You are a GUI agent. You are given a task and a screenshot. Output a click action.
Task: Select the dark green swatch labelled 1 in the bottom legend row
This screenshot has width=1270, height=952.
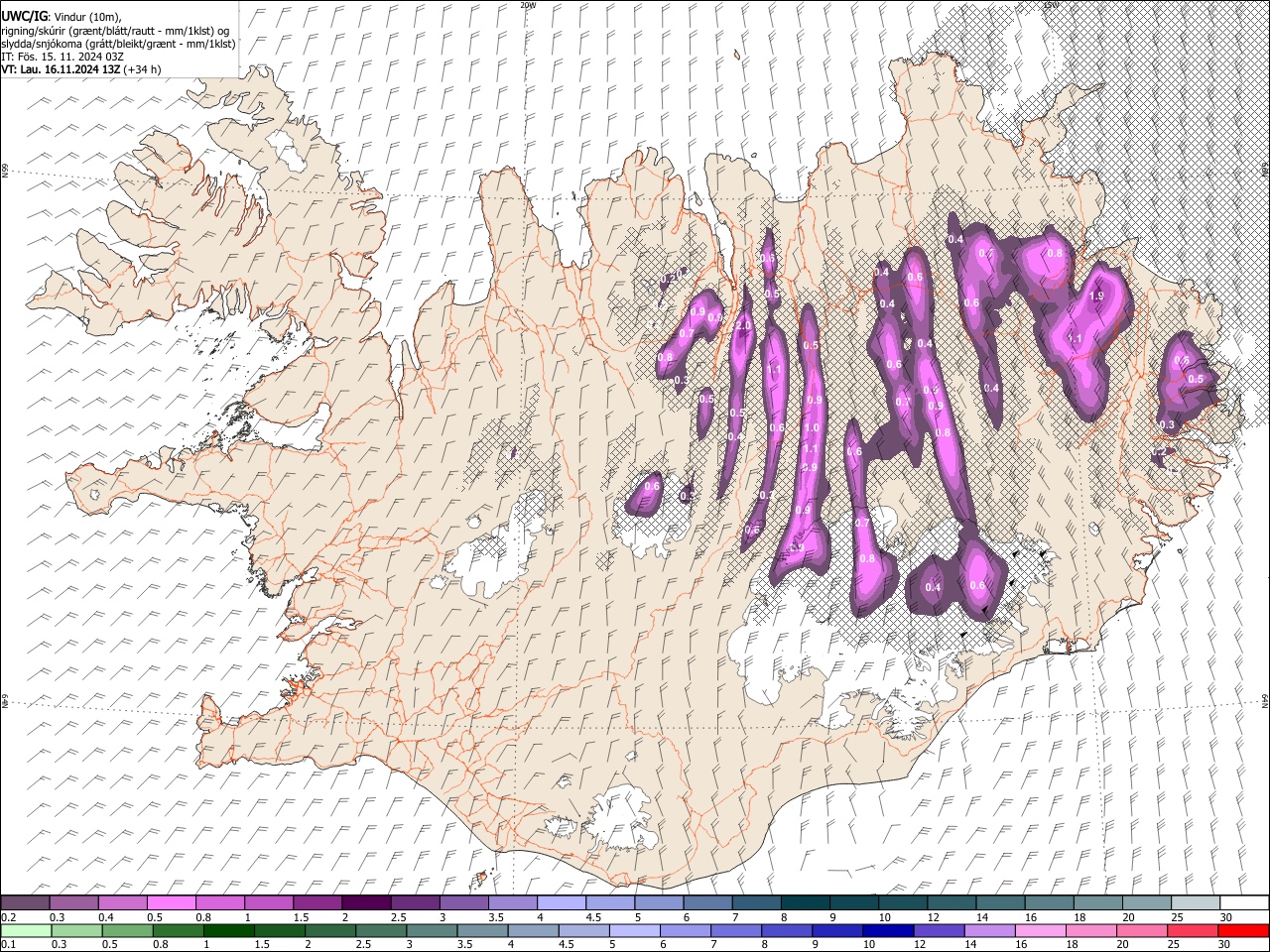click(x=228, y=930)
